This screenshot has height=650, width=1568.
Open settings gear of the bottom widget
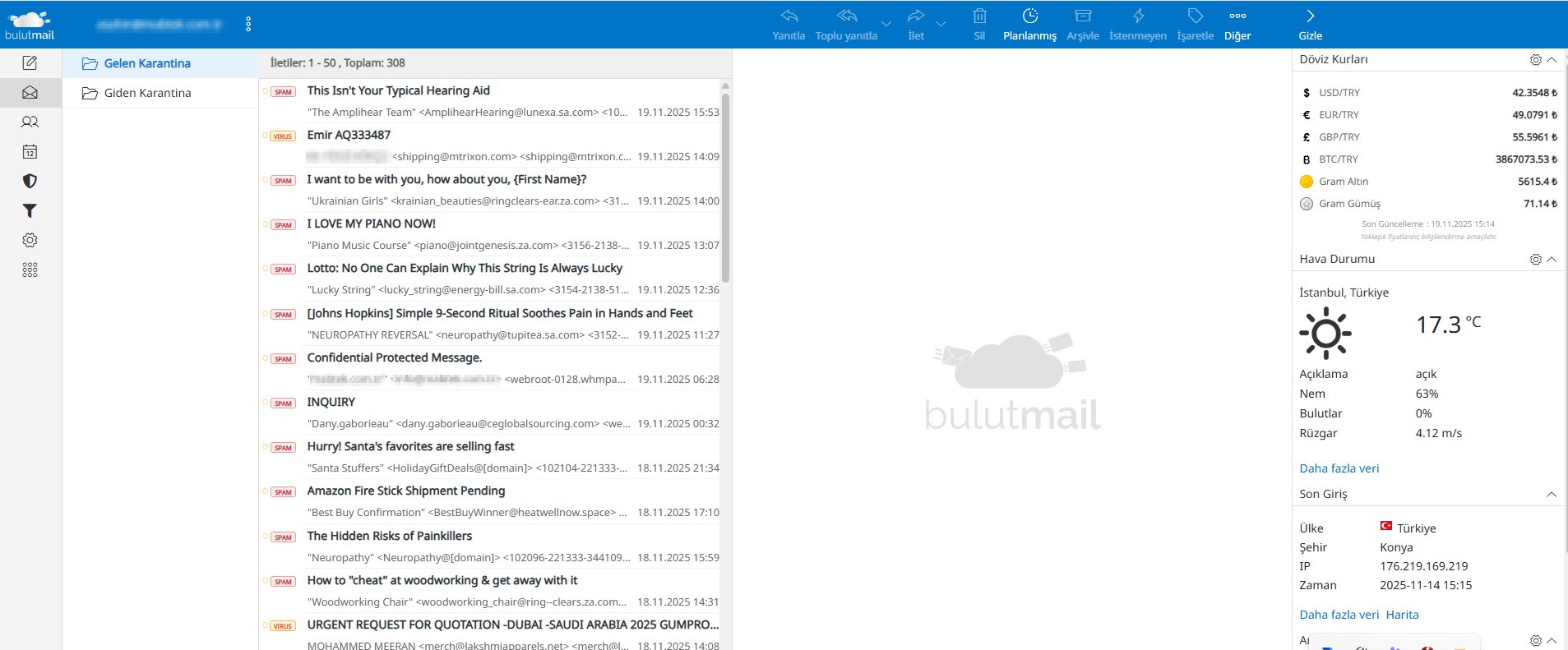pos(1535,640)
